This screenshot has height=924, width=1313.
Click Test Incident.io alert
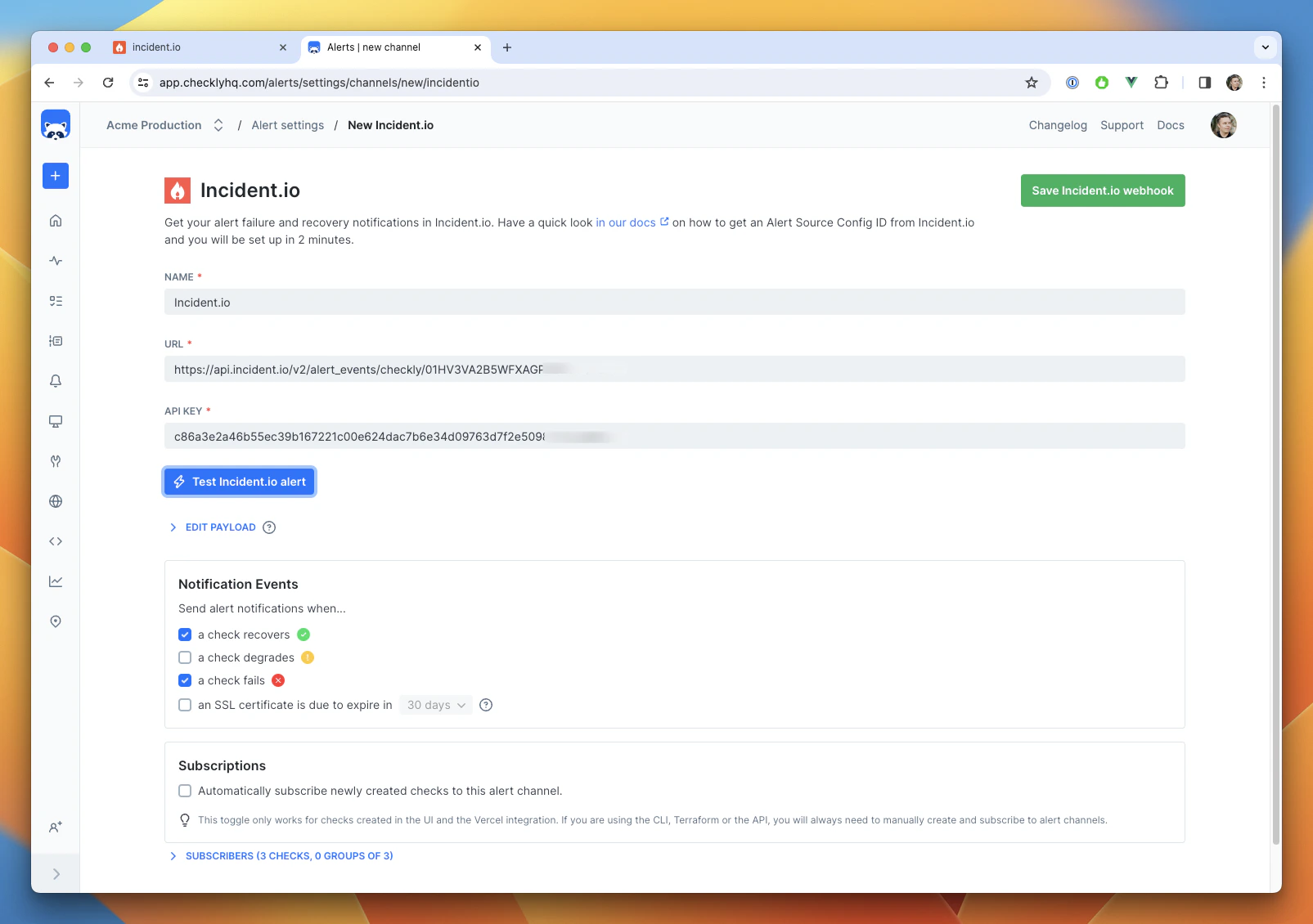(239, 482)
